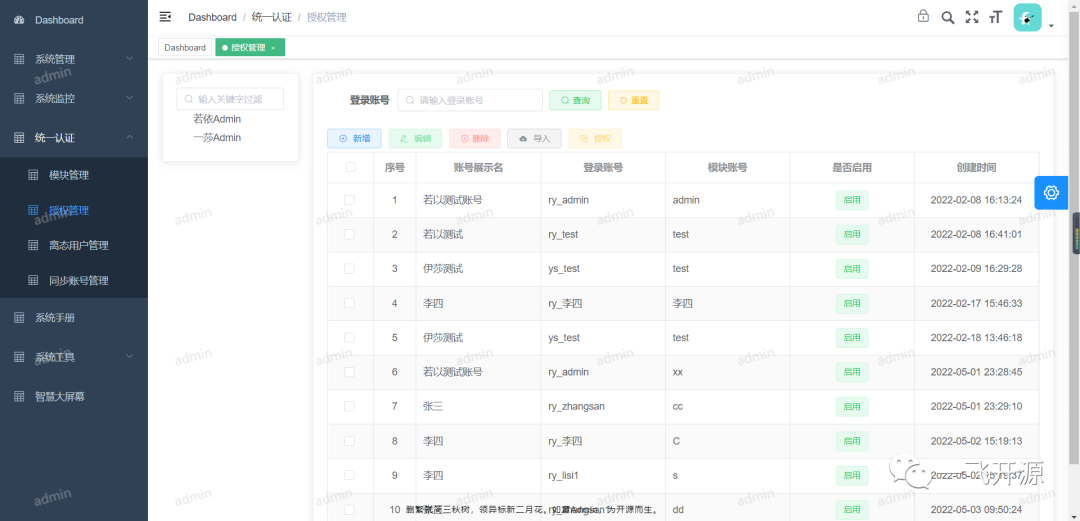
Task: Open 同步账号管理 submenu item
Action: pos(74,280)
